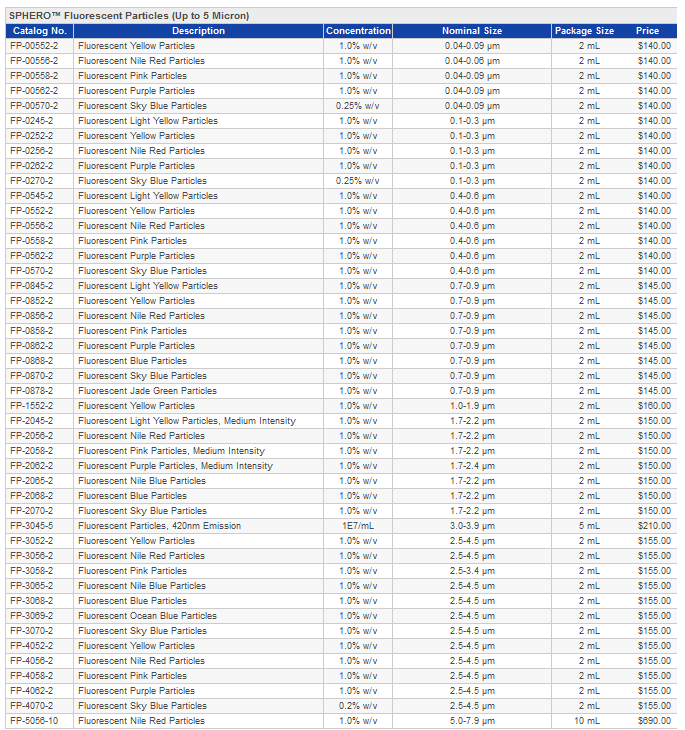Open catalog number FP-00552-2
The height and width of the screenshot is (730, 685).
pos(34,46)
